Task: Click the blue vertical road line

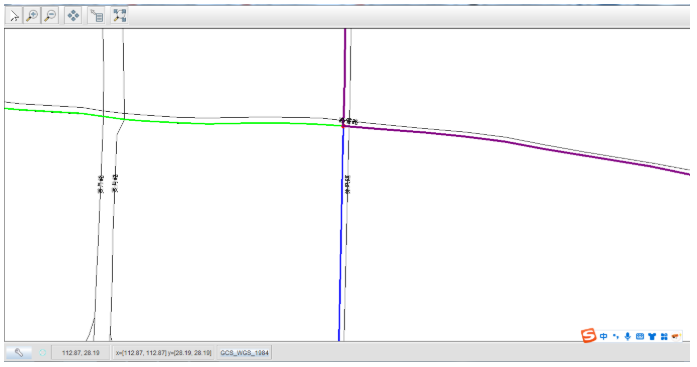Action: pos(341,233)
